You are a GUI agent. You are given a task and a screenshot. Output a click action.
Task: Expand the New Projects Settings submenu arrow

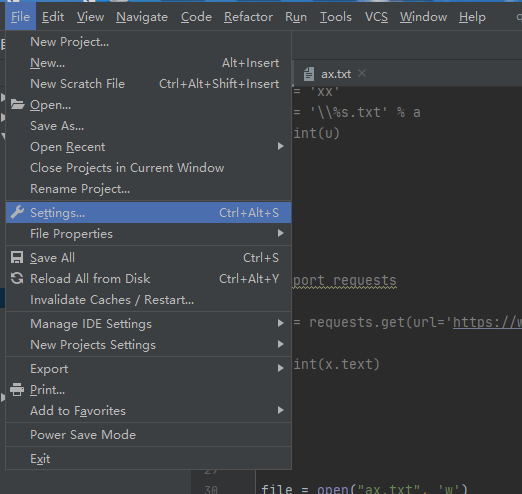(x=281, y=344)
